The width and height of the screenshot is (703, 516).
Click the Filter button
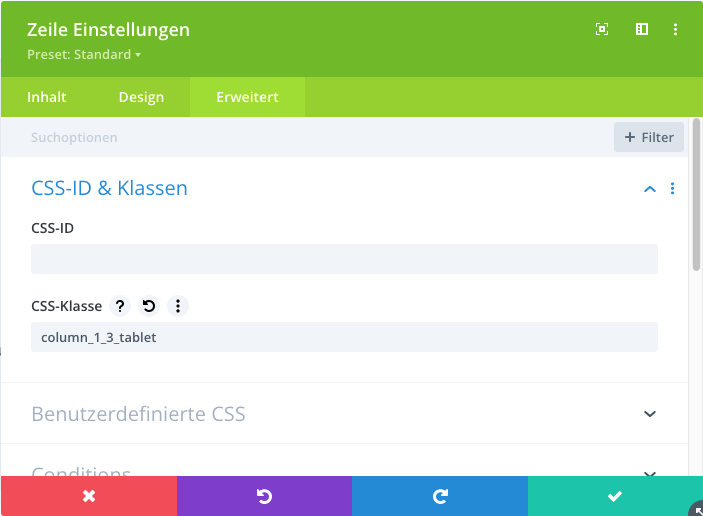pos(649,137)
